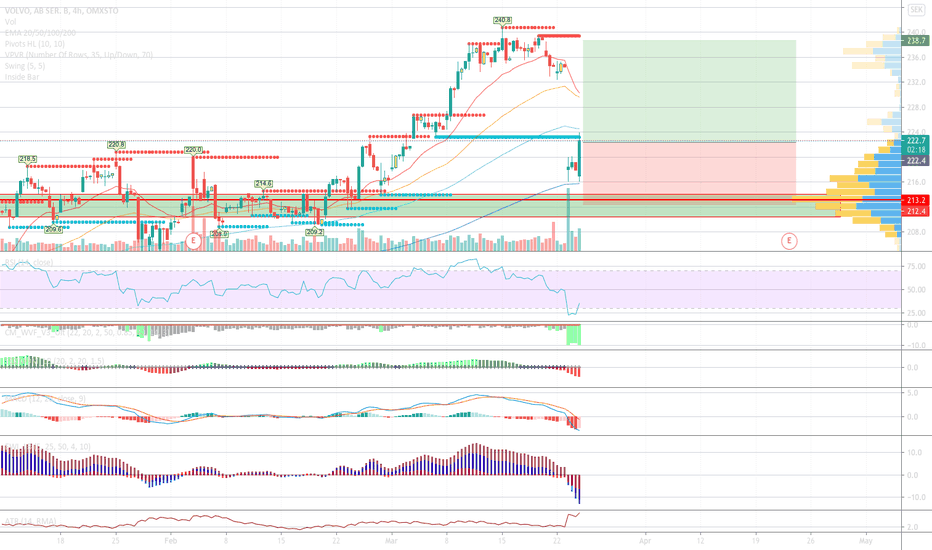Click the RSI 75.00 scale value
This screenshot has width=932, height=550.
coord(916,266)
